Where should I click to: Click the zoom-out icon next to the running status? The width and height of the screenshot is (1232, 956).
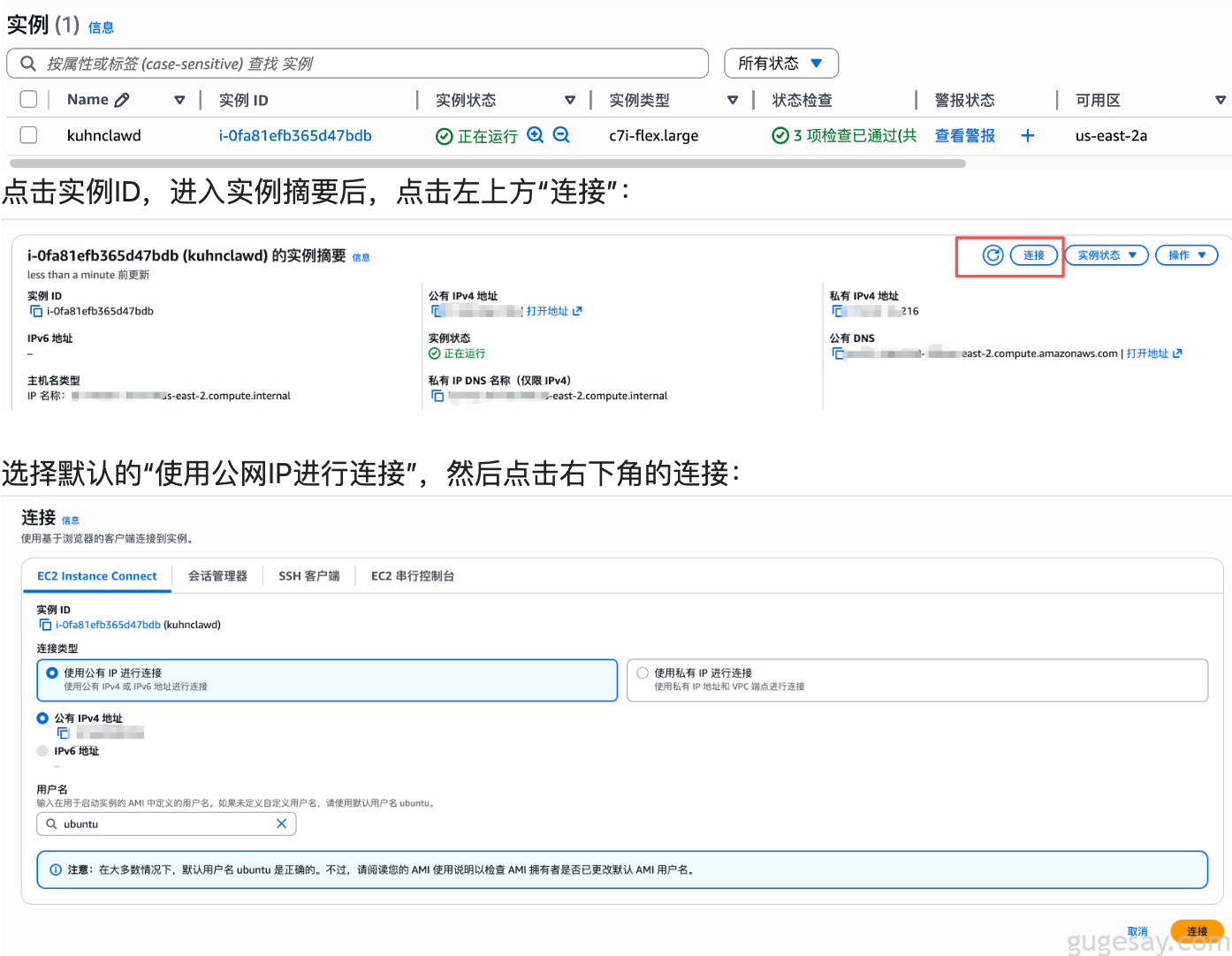561,135
